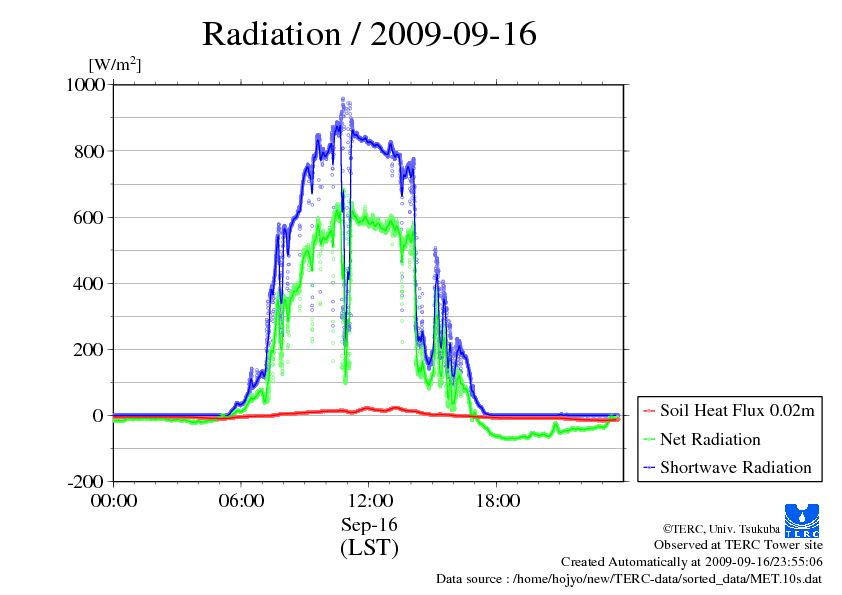Click the y-axis value '800'

(89, 151)
